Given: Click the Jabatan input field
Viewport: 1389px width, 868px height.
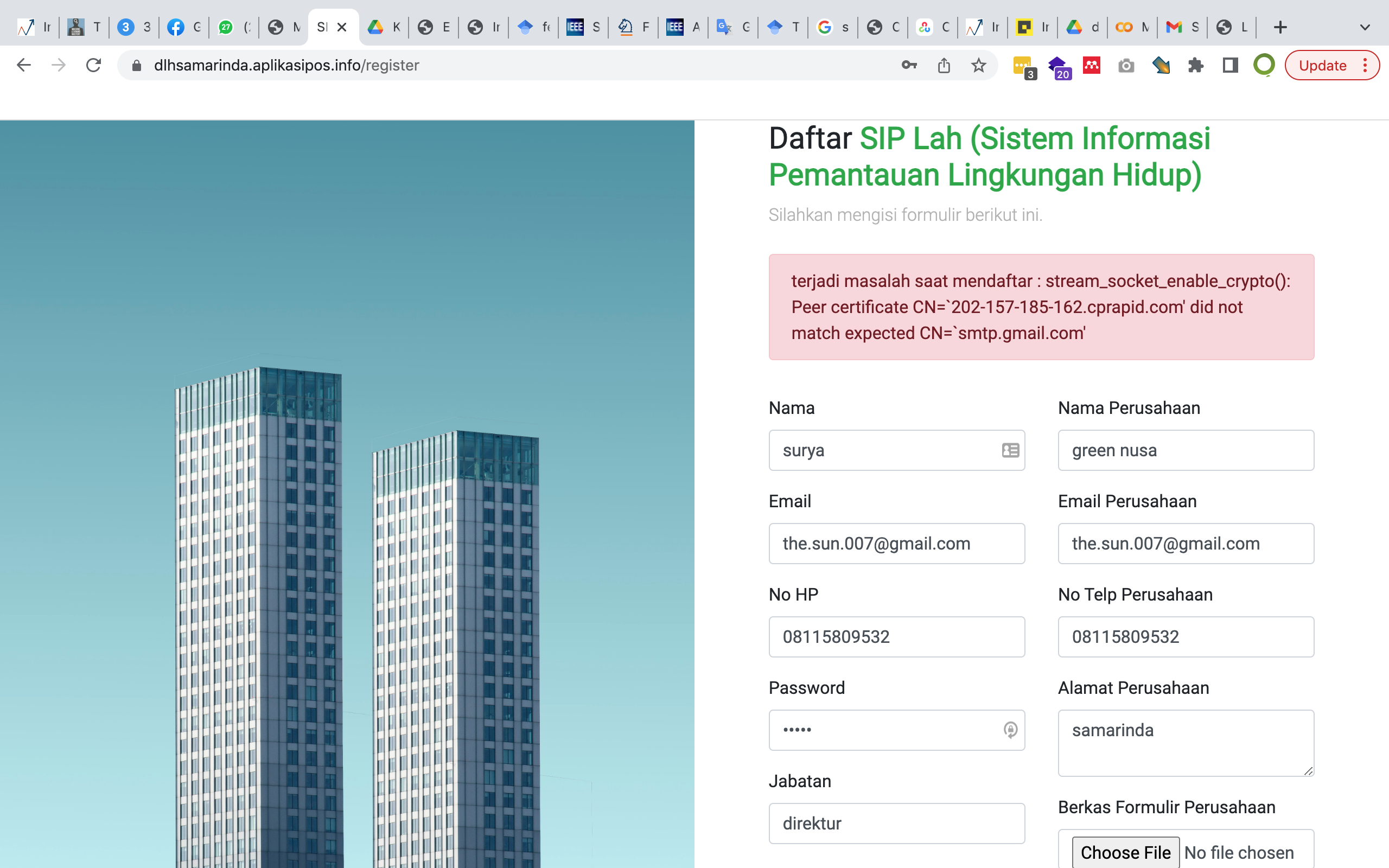Looking at the screenshot, I should pyautogui.click(x=896, y=823).
